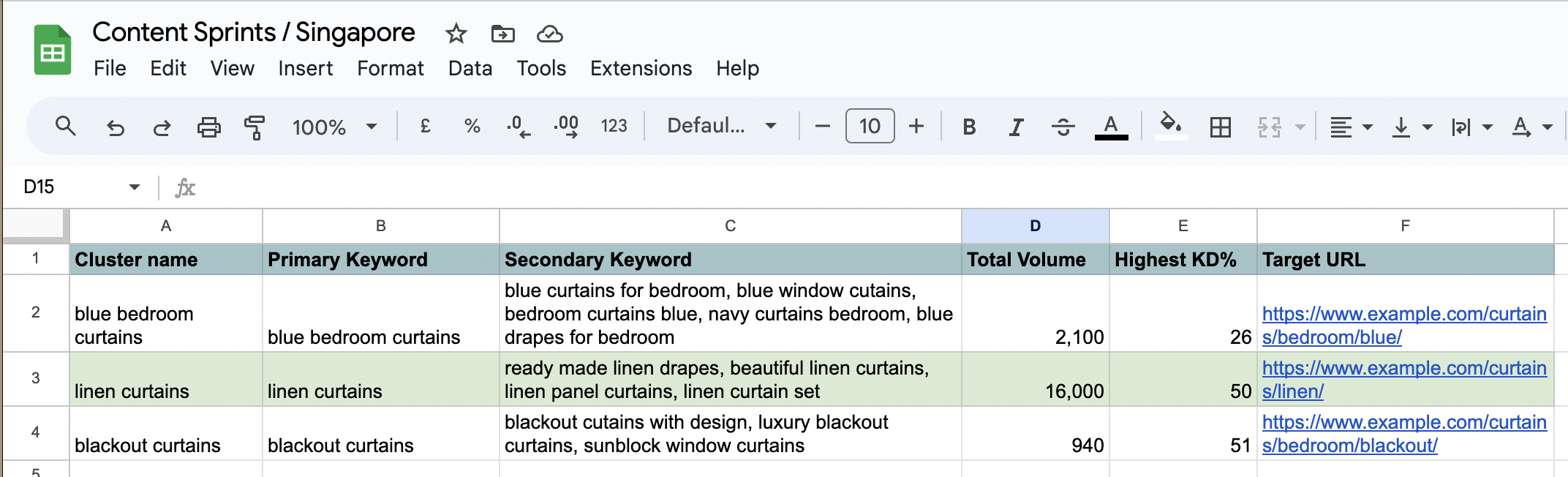Click the cloud save status icon

coord(549,34)
